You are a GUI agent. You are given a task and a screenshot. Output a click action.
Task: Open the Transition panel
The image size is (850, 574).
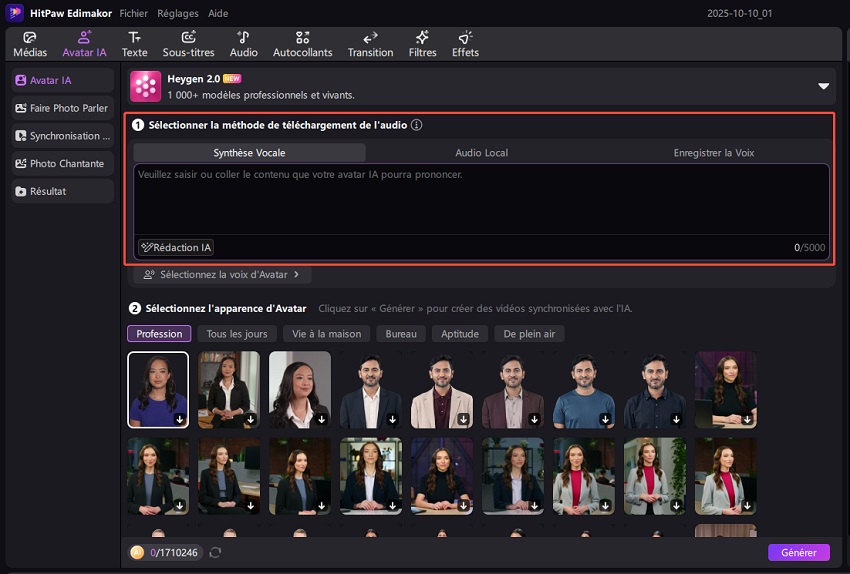tap(370, 44)
